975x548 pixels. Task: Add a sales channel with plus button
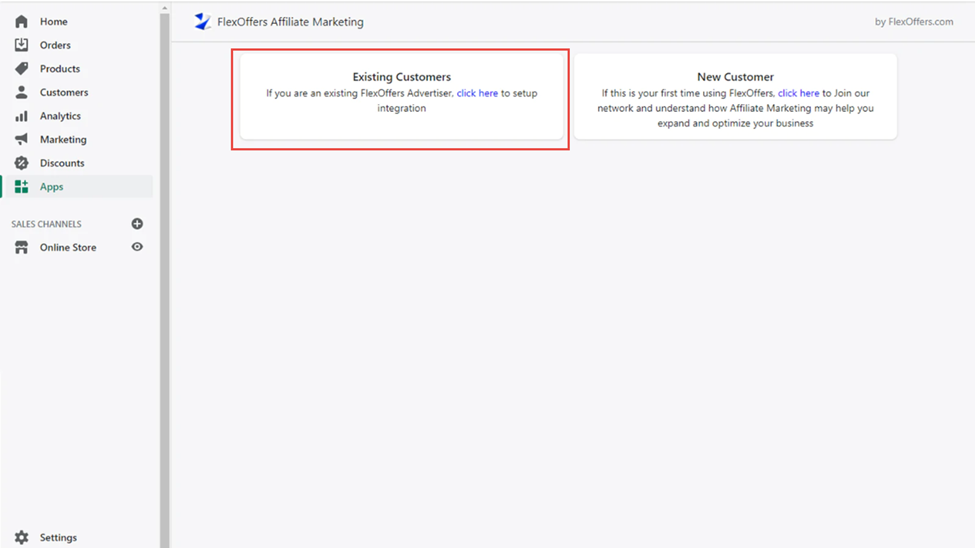coord(137,224)
